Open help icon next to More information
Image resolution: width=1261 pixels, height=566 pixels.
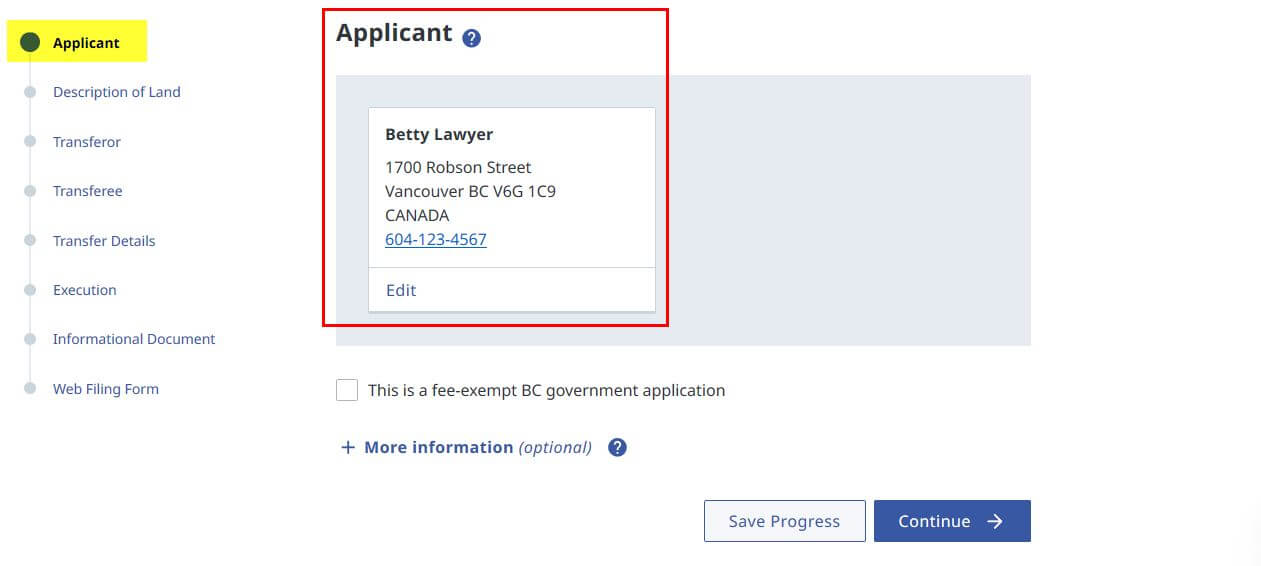click(x=618, y=447)
